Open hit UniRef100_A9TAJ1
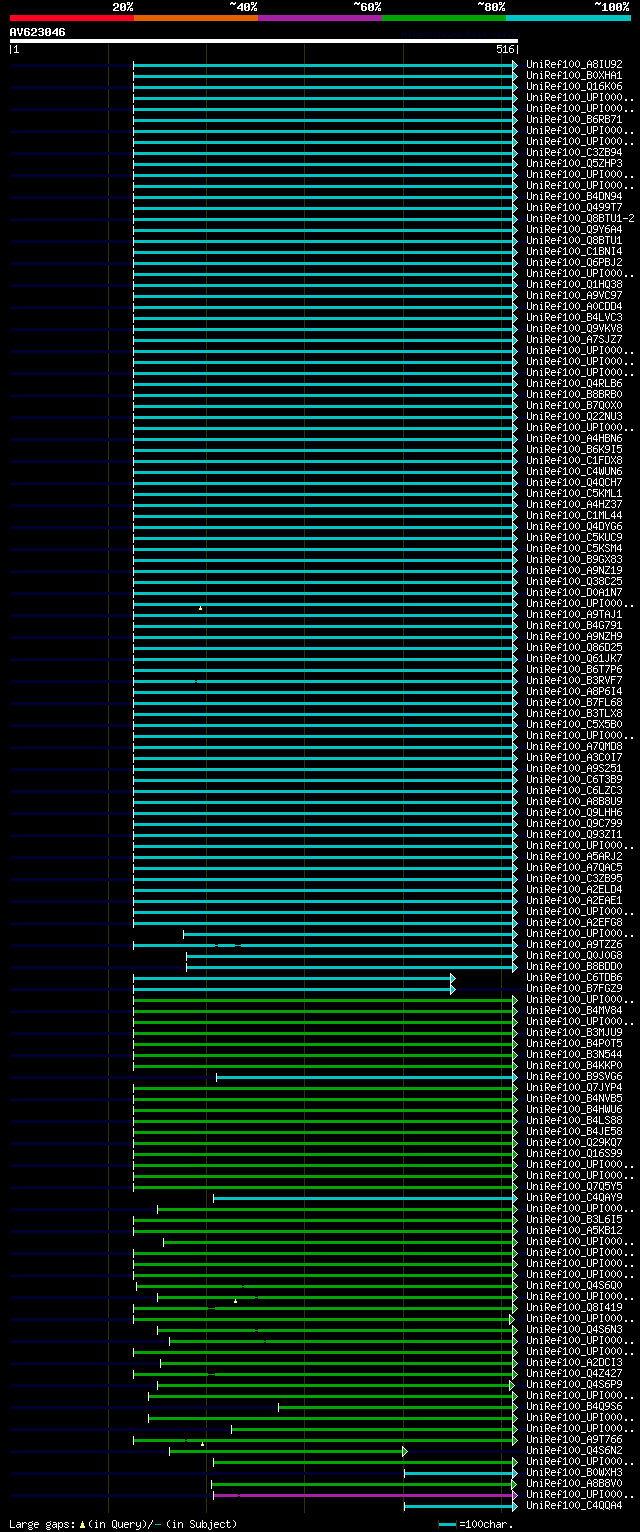The width and height of the screenshot is (640, 1532). click(574, 614)
